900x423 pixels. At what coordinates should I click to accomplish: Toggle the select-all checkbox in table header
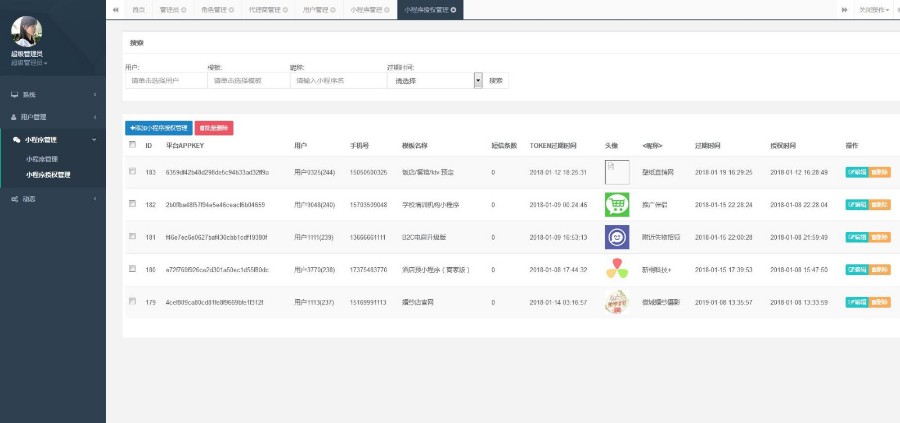coord(132,145)
